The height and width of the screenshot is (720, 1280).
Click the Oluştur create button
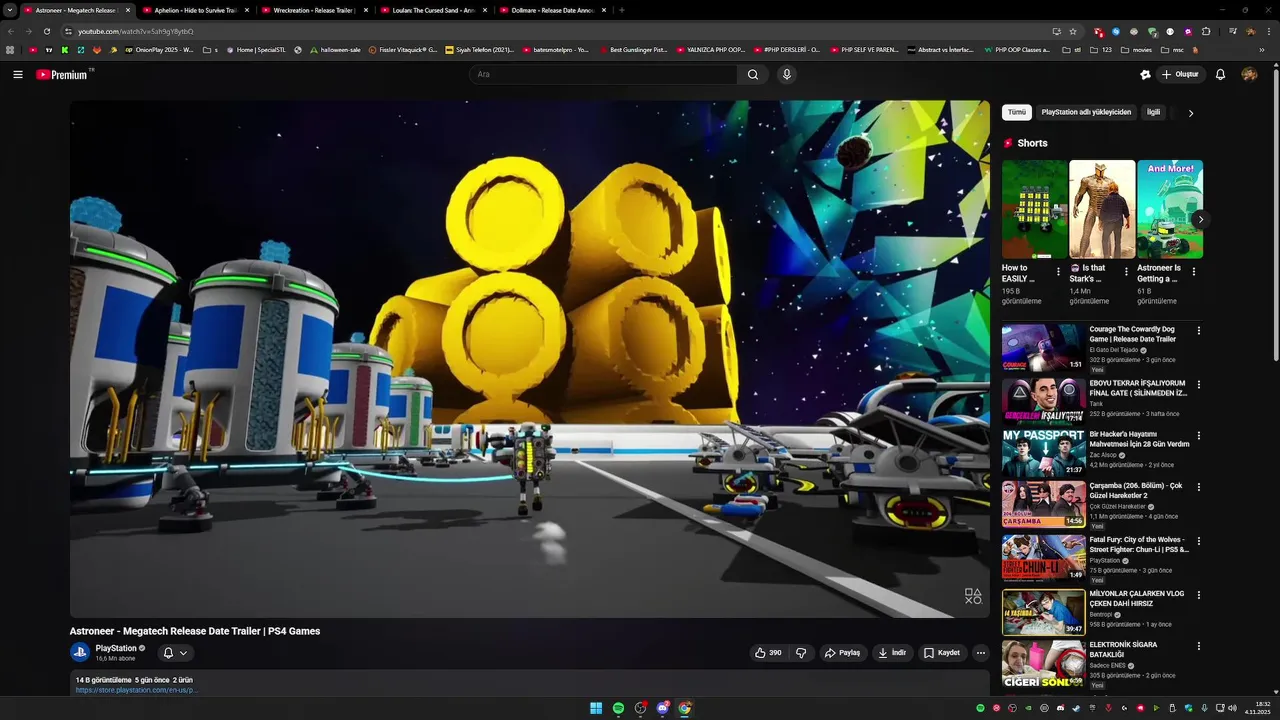click(x=1181, y=74)
